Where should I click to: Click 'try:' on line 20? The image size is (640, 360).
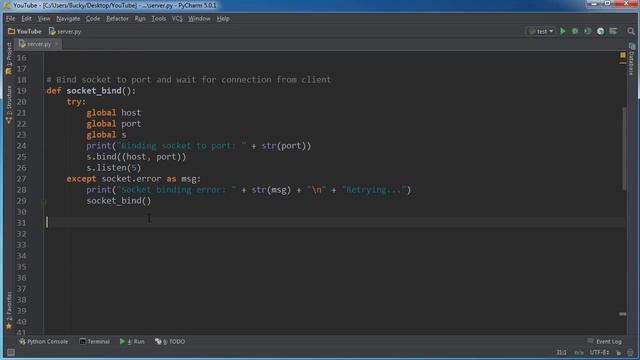pyautogui.click(x=76, y=102)
